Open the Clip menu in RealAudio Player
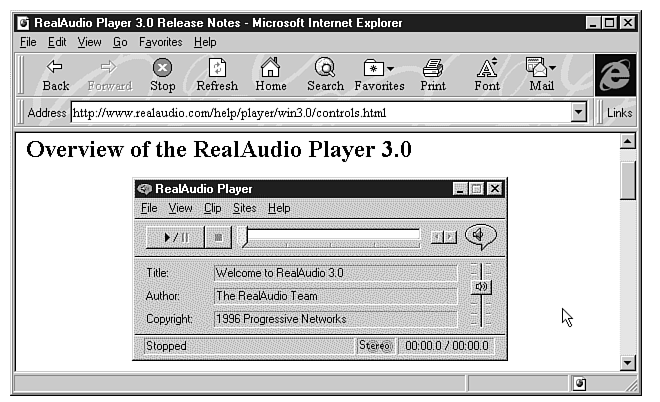The image size is (660, 402). [x=212, y=208]
